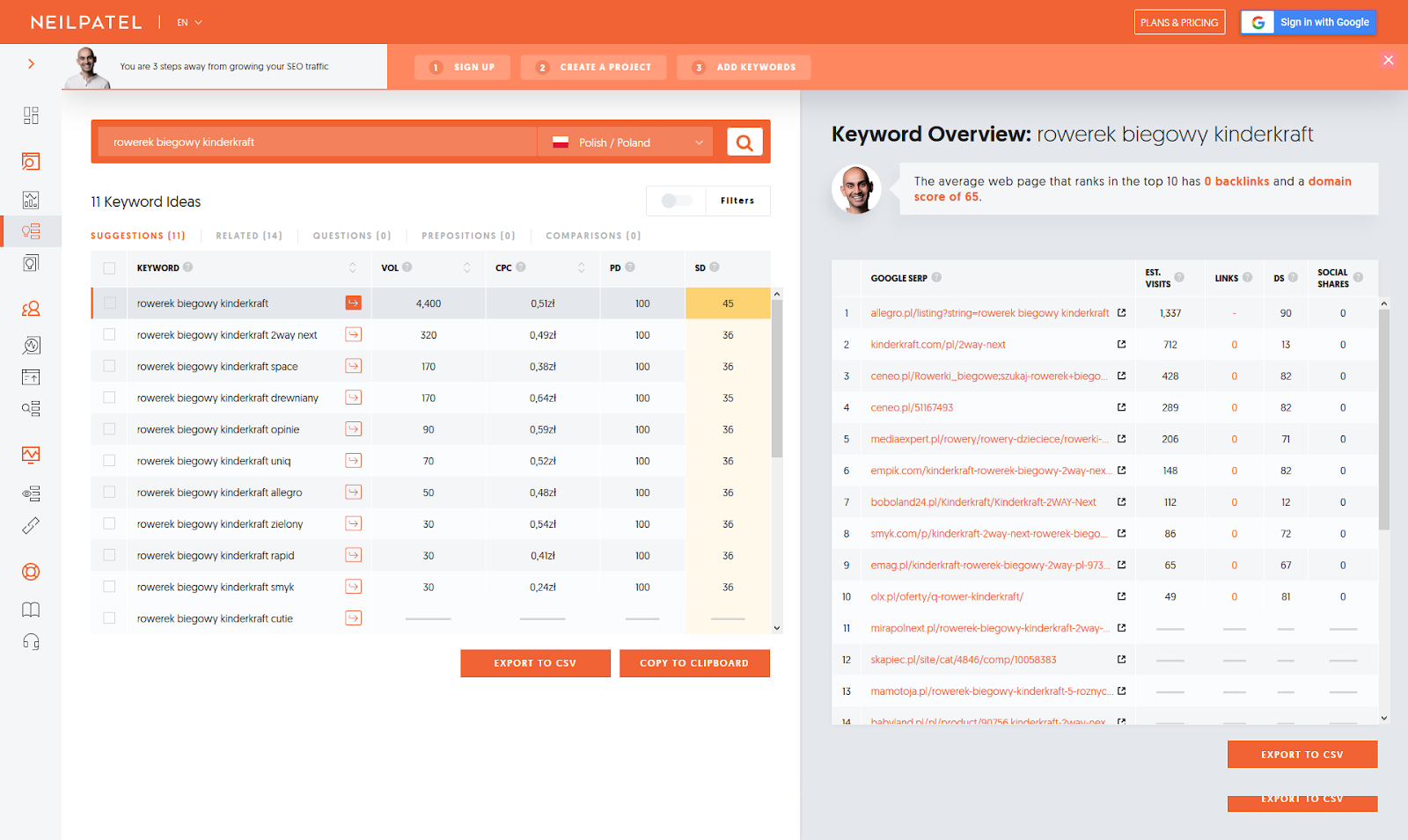Viewport: 1408px width, 840px height.
Task: Switch to the SUGGESTIONS (11) tab
Action: coord(138,236)
